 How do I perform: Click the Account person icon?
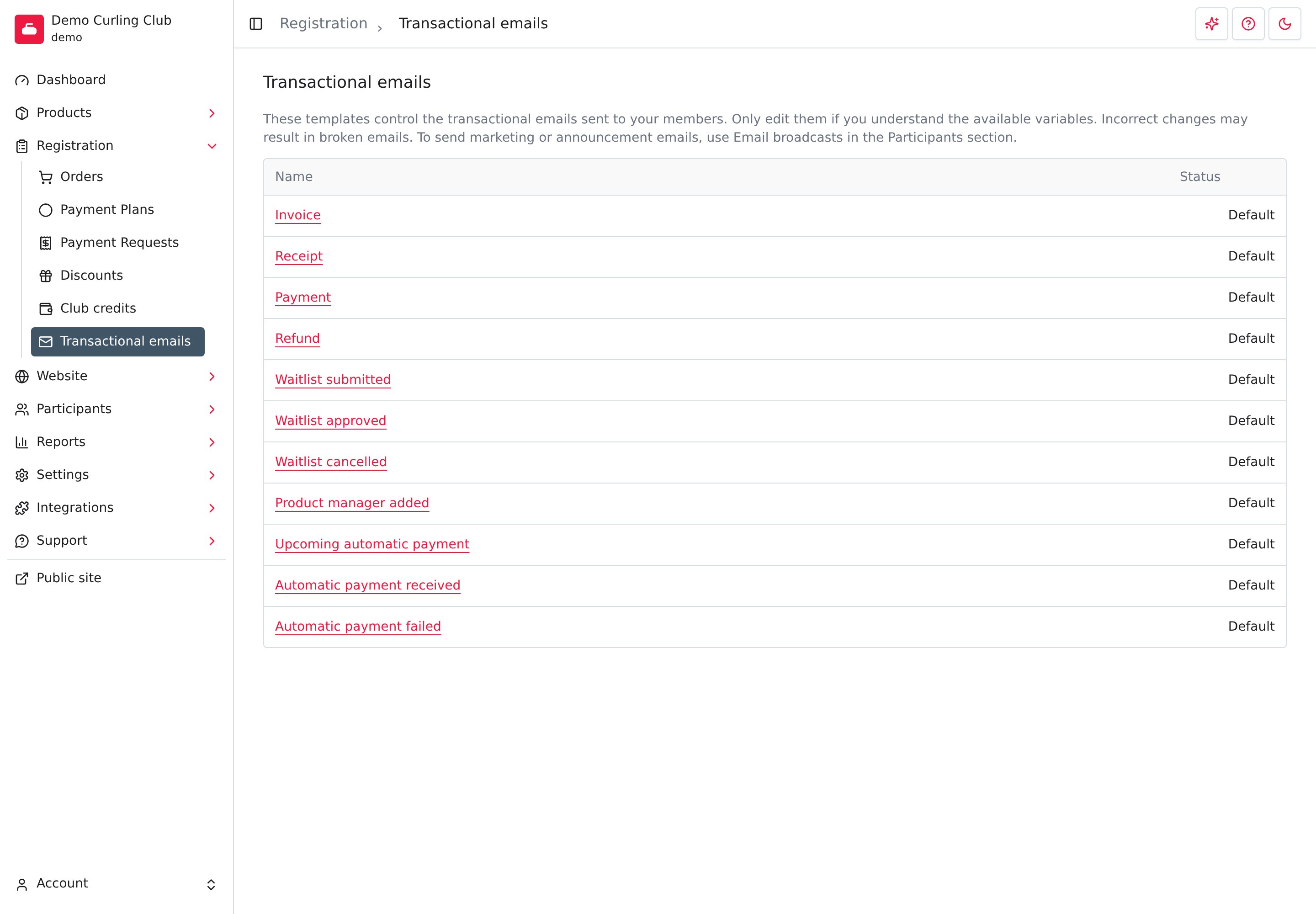click(22, 885)
